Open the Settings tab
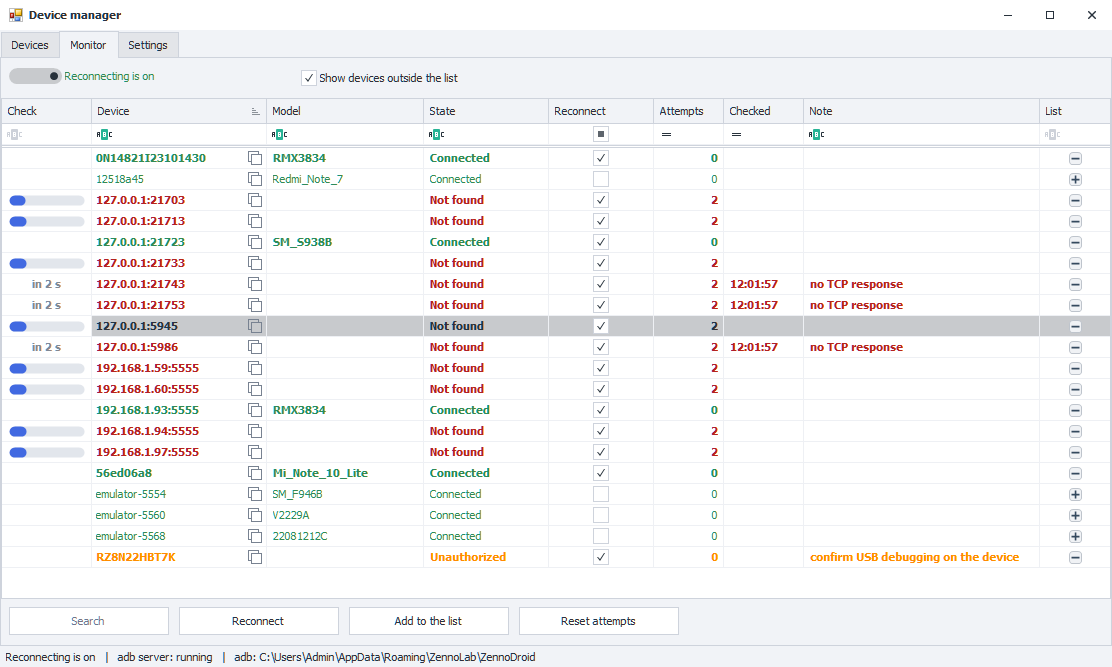1112x667 pixels. click(x=148, y=45)
